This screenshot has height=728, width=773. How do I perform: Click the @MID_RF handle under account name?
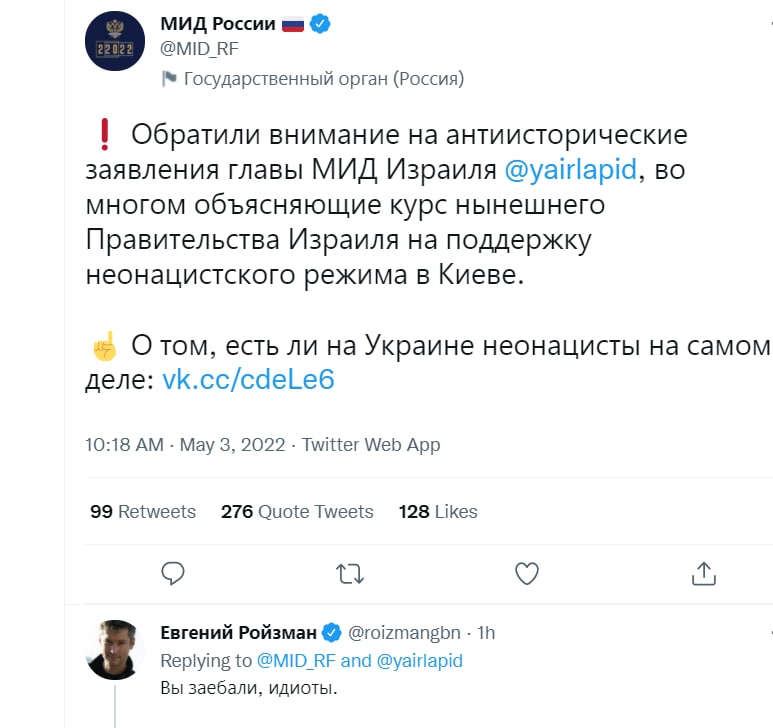[199, 49]
